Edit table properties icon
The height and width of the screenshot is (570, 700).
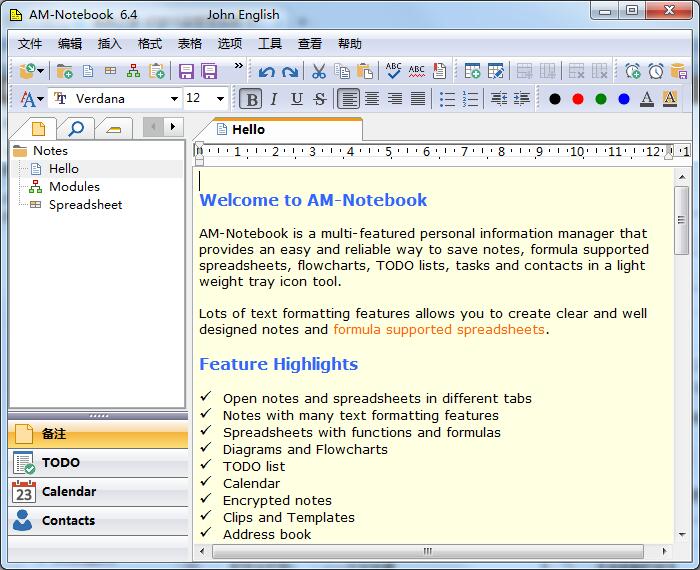496,71
